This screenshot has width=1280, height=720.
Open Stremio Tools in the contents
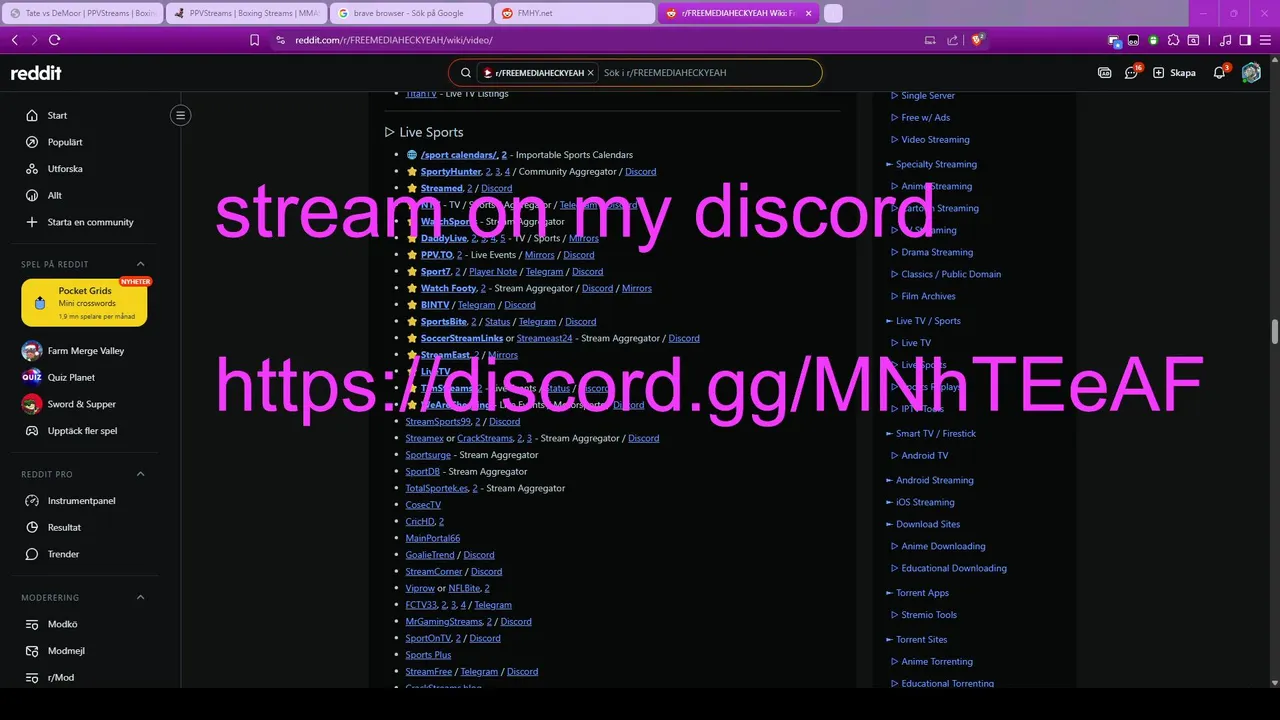(929, 615)
